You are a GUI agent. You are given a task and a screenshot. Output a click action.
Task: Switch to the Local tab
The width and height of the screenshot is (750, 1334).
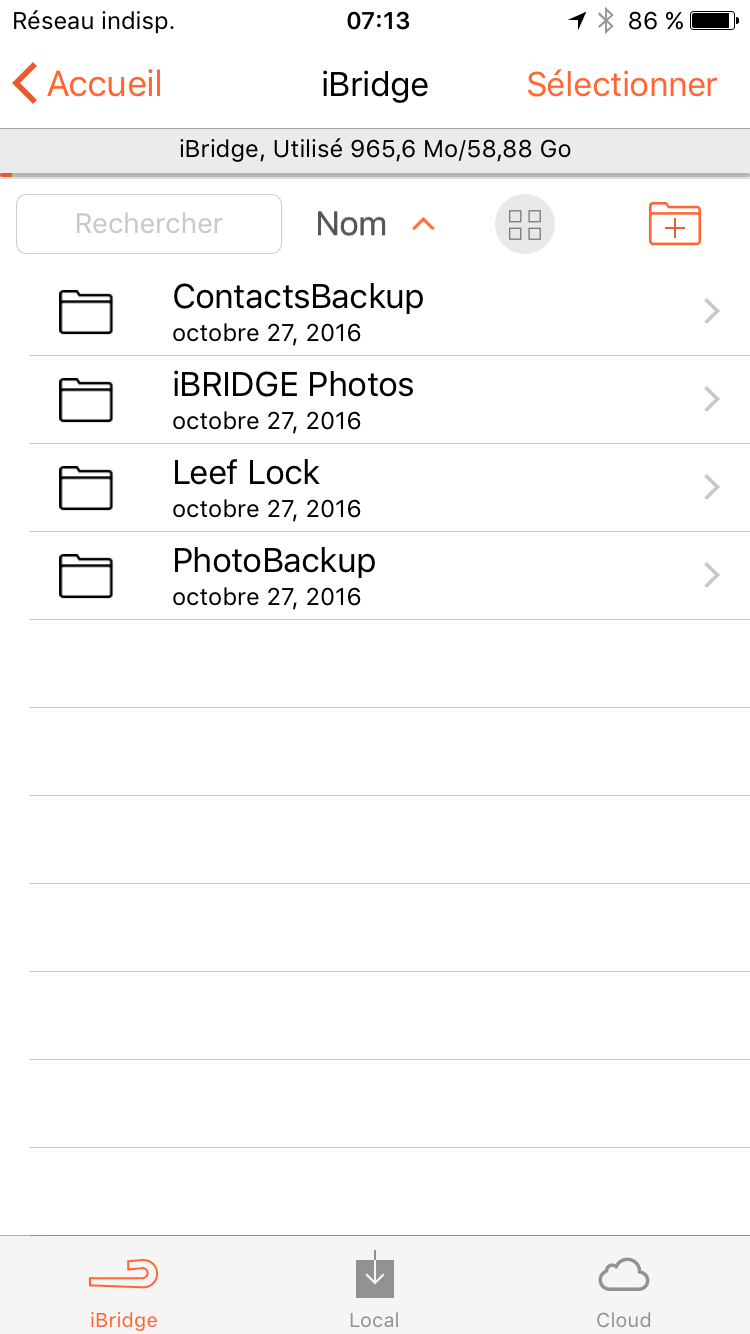click(x=374, y=1288)
